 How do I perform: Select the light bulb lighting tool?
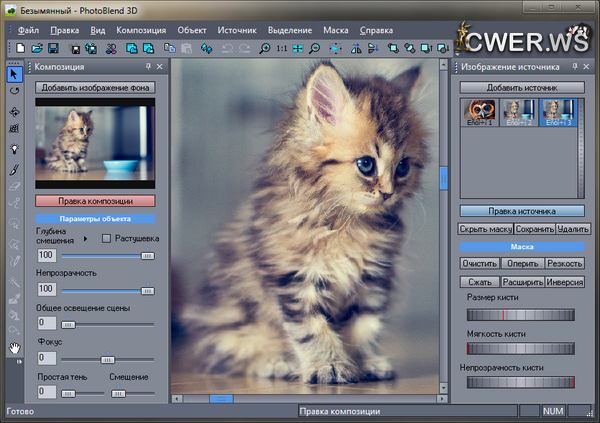pos(14,148)
